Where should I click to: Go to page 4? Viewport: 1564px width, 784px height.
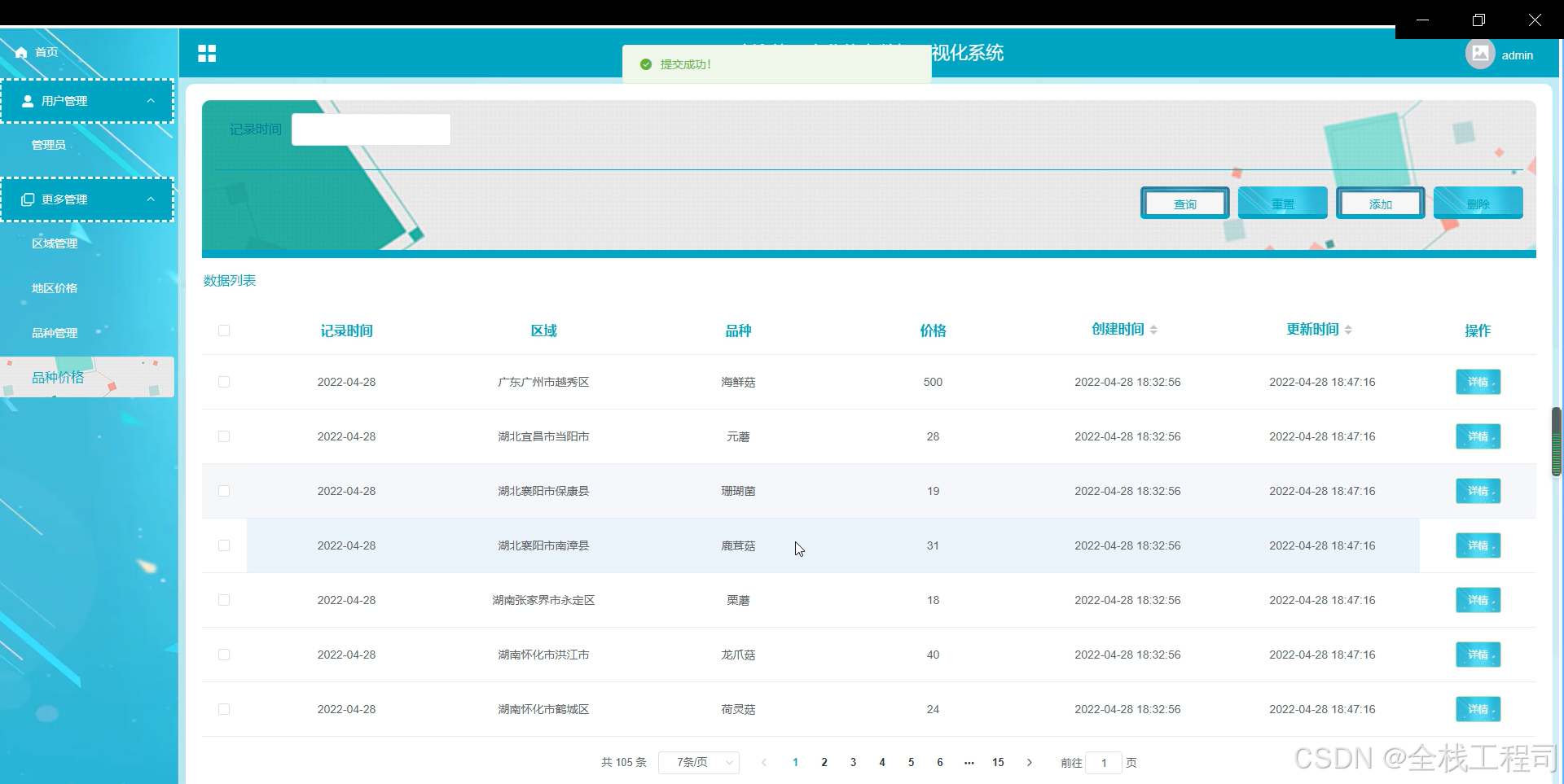882,763
